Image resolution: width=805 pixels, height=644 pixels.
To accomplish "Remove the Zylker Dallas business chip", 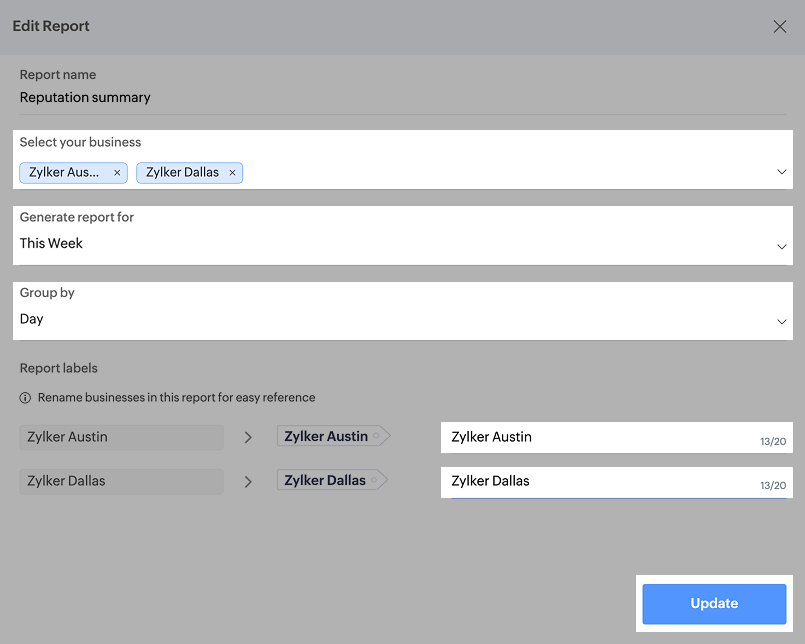I will [232, 173].
